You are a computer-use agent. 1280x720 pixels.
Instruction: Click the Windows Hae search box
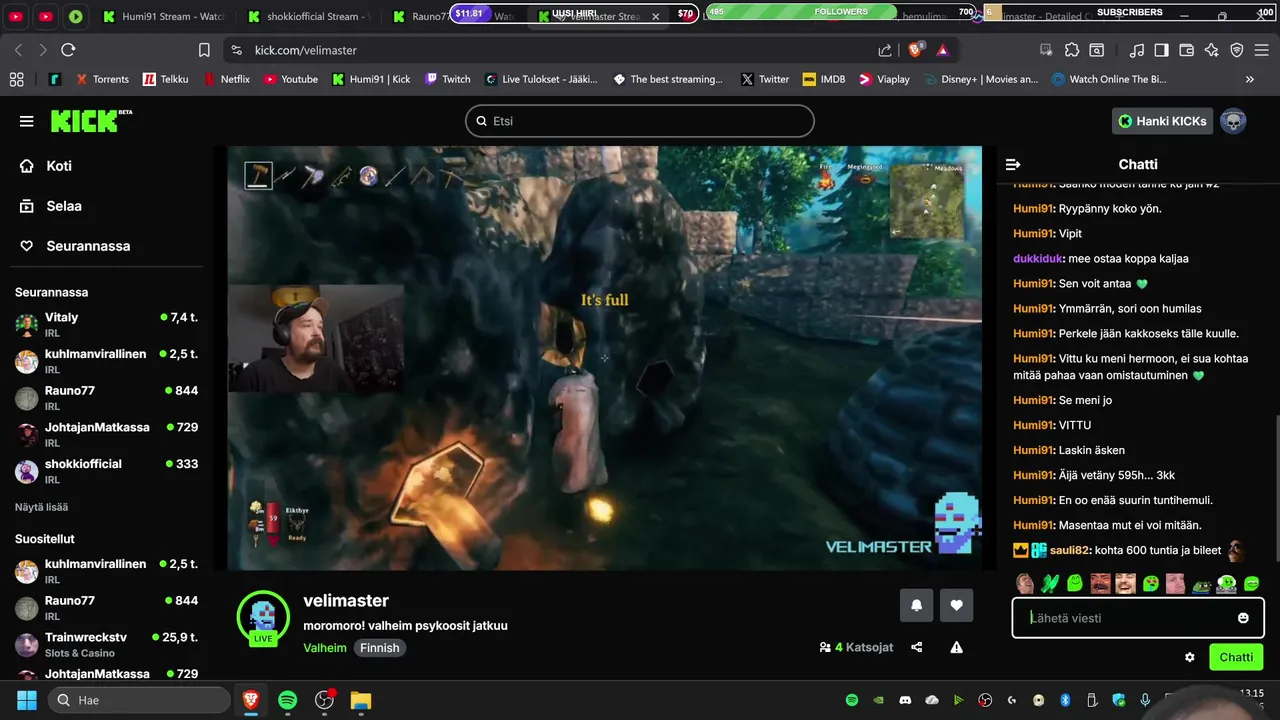(x=138, y=700)
